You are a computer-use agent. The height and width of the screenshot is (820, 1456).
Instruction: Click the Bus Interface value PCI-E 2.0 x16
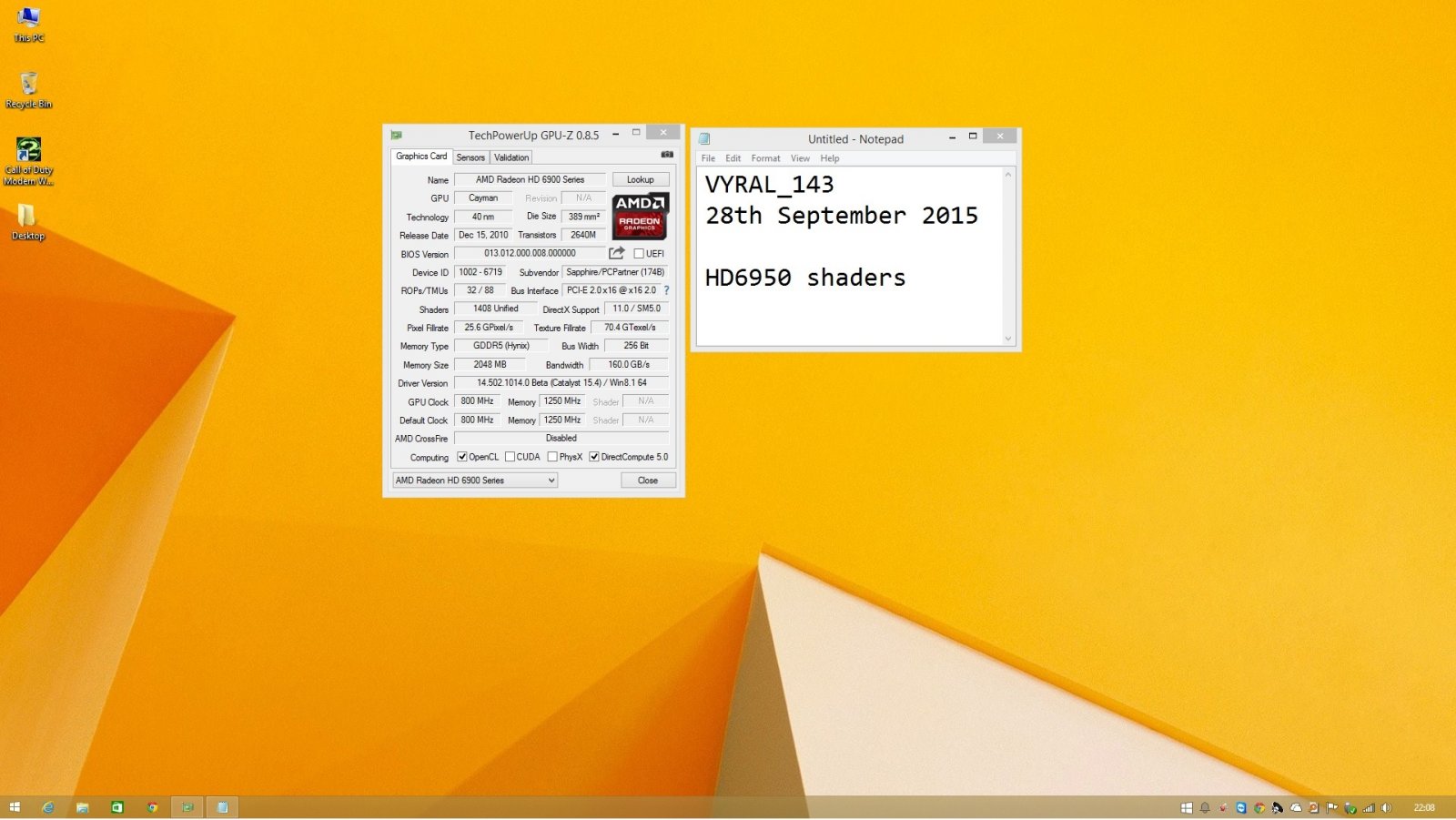pos(612,290)
